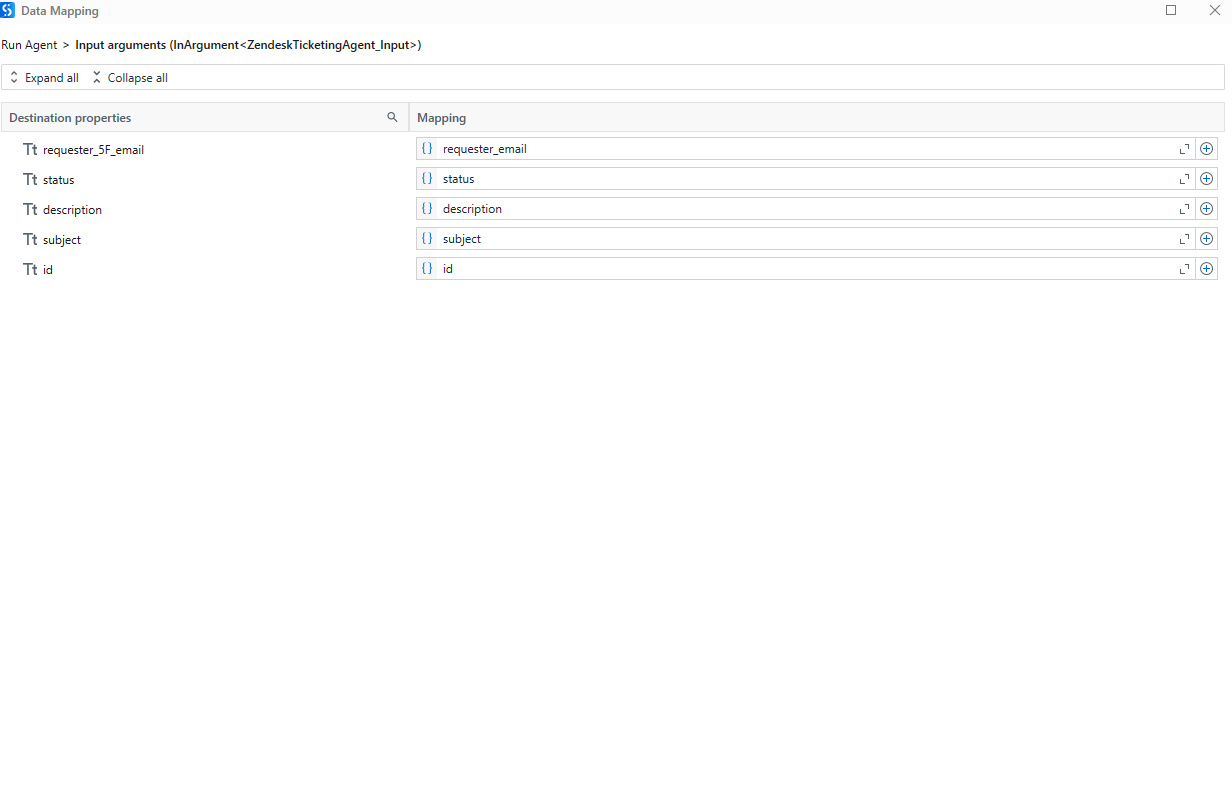Open expanded editor for subject mapping

point(1185,239)
